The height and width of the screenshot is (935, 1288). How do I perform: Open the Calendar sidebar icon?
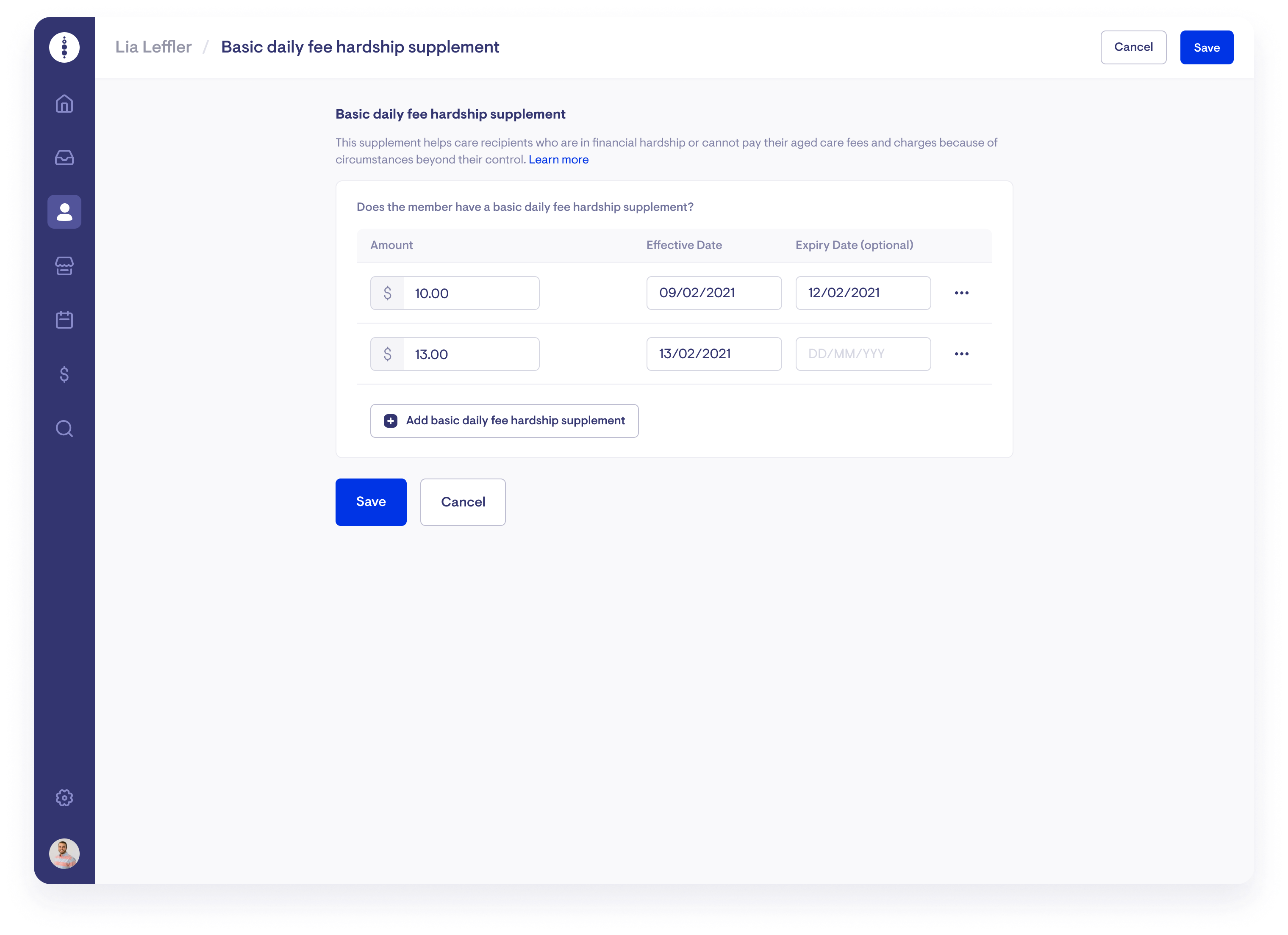click(64, 320)
